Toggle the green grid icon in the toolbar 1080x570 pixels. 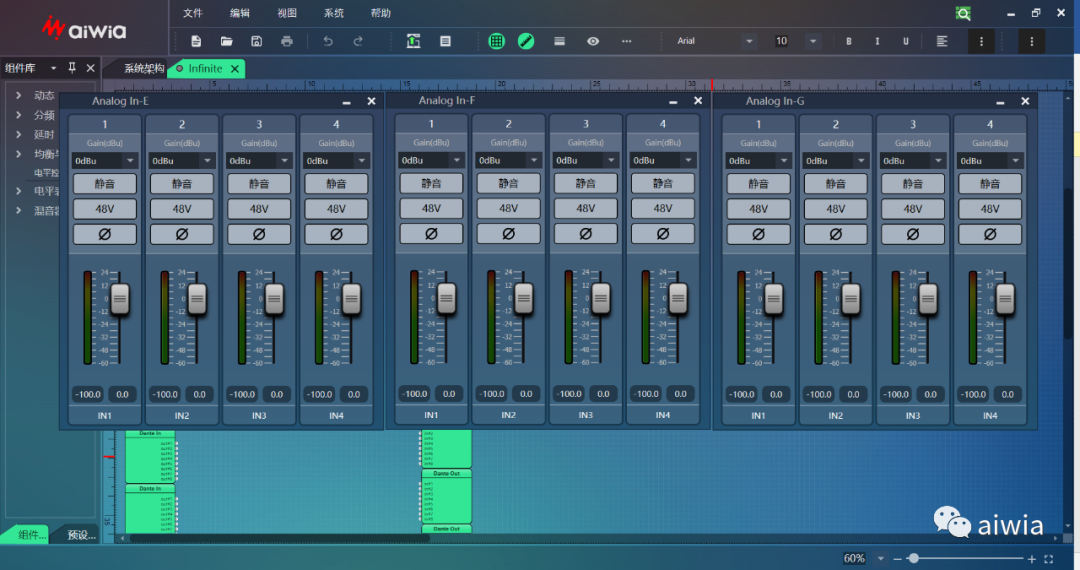496,41
